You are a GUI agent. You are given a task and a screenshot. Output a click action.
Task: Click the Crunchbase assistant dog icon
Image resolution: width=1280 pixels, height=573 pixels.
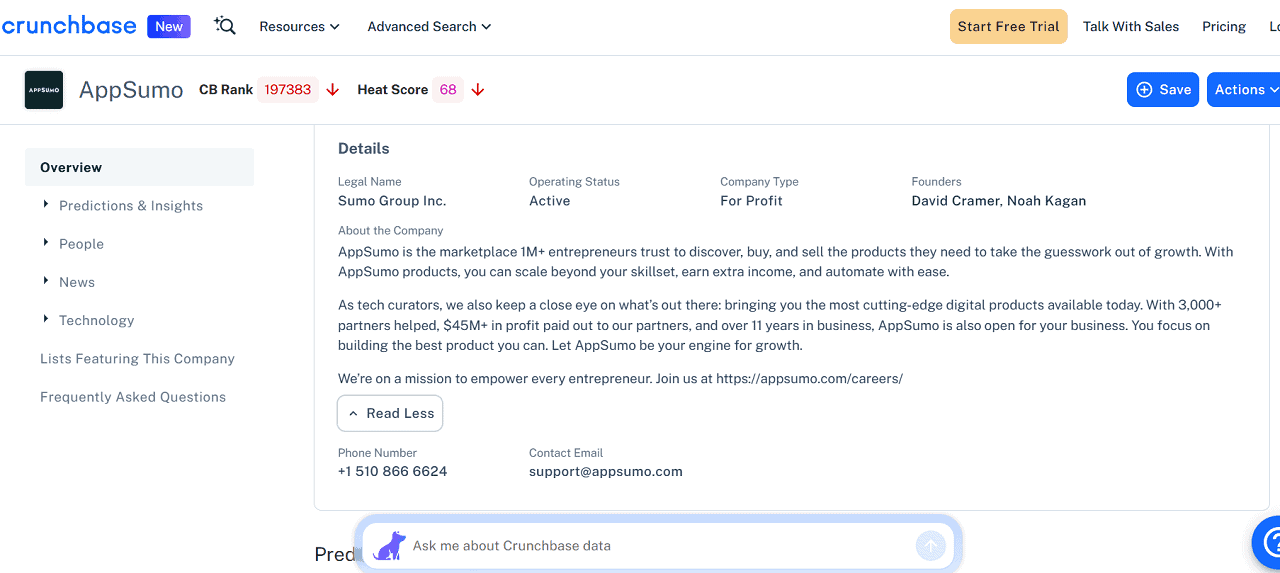pyautogui.click(x=390, y=545)
